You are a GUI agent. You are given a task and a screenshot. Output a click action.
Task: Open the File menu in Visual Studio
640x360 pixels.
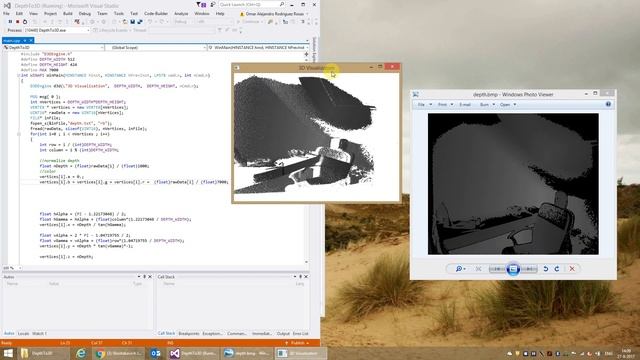(7, 13)
